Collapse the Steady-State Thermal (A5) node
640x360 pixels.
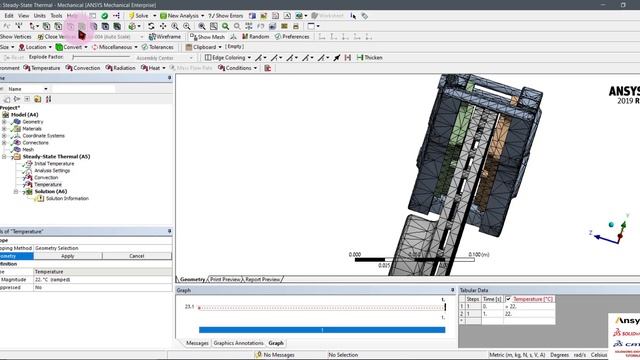pos(4,156)
